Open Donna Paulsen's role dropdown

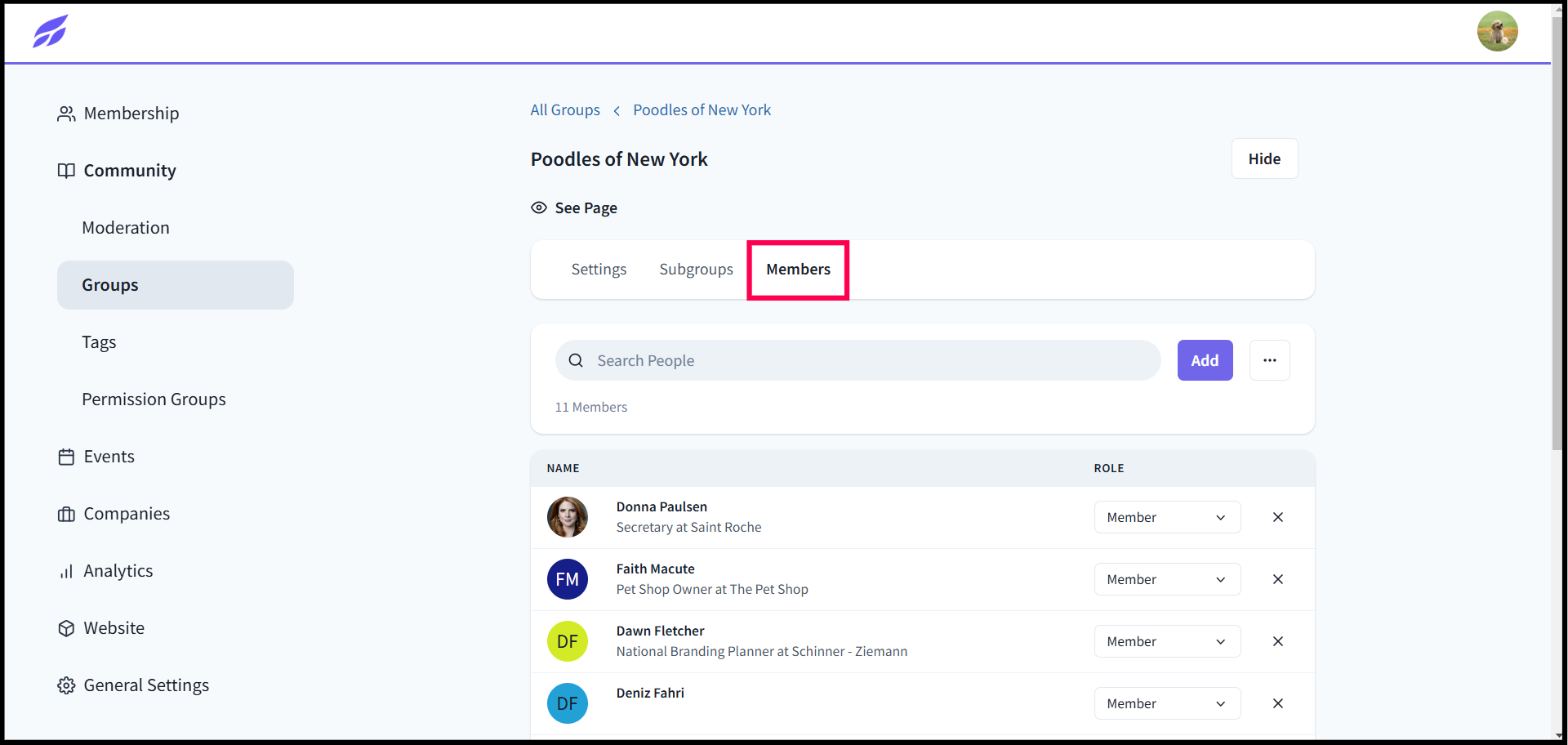point(1166,517)
